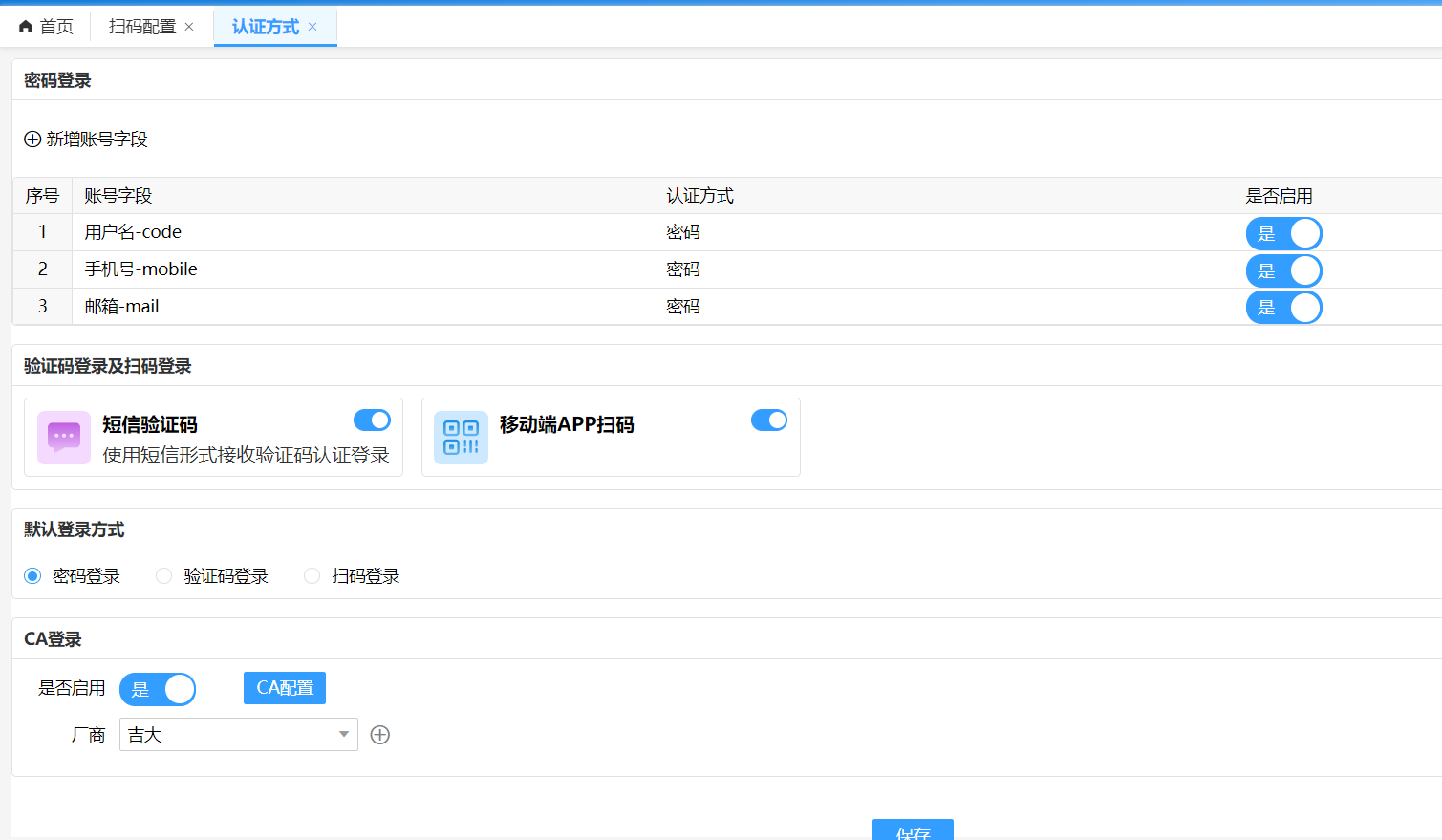Close the 扫码配置 tab
Image resolution: width=1442 pixels, height=840 pixels.
(189, 27)
